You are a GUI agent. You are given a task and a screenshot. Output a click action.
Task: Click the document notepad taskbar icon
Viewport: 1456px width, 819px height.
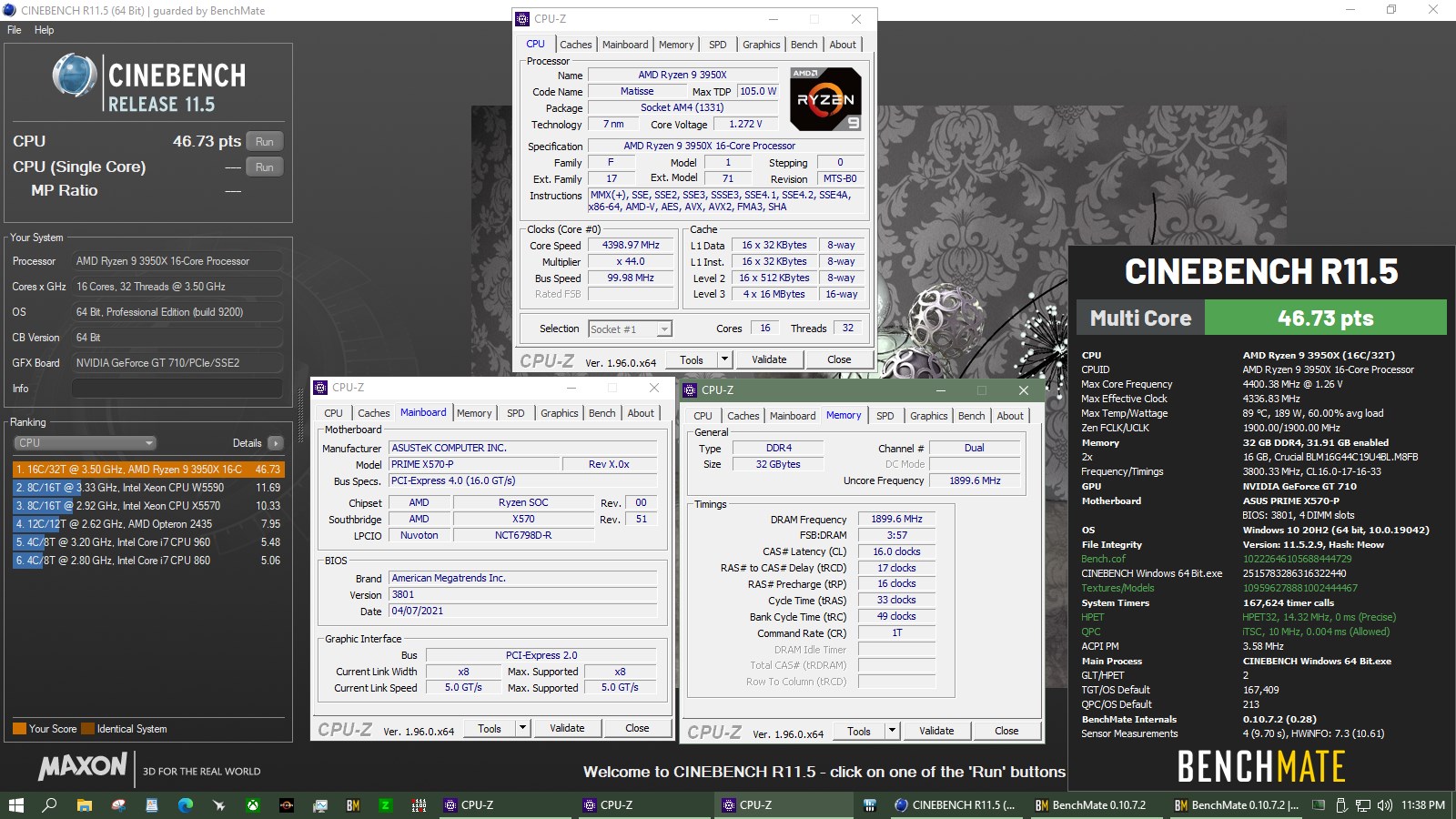point(151,805)
